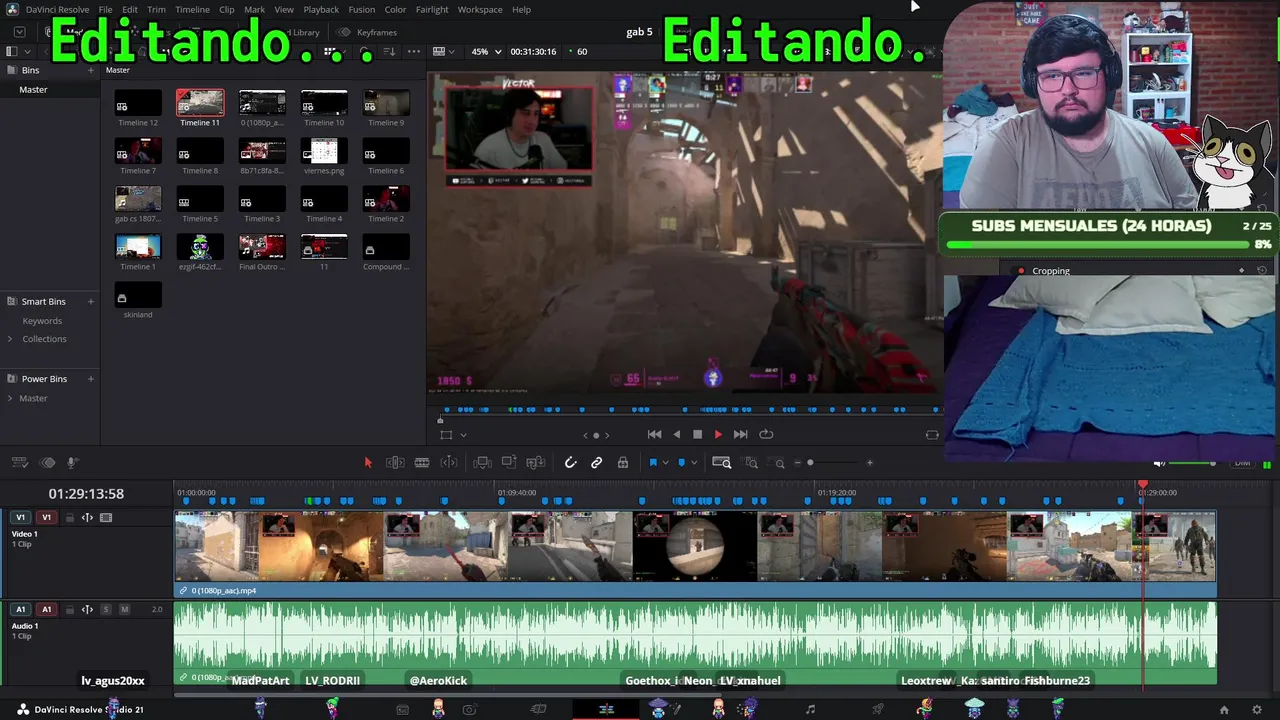1280x720 pixels.
Task: Click the Full Extent Zoom icon
Action: [721, 462]
